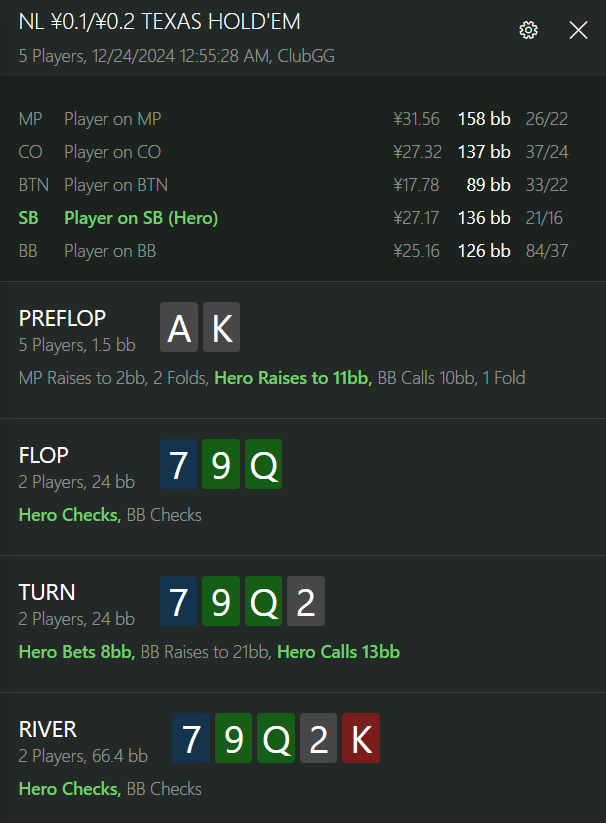Open settings with the gear icon

click(x=528, y=30)
